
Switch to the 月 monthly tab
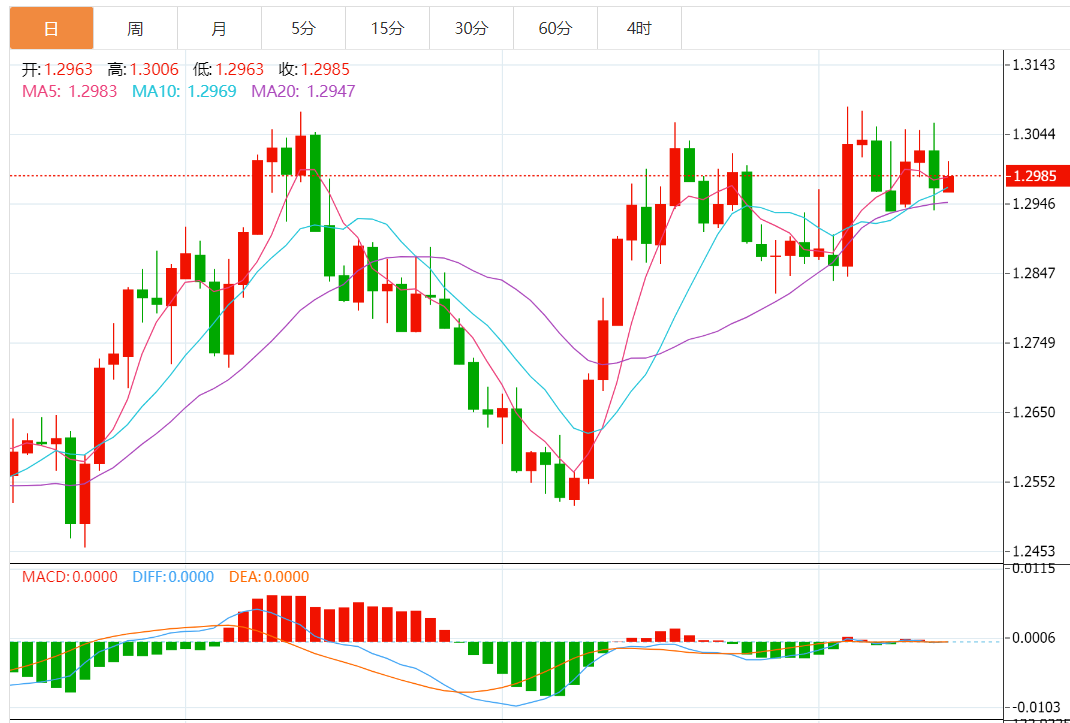219,29
